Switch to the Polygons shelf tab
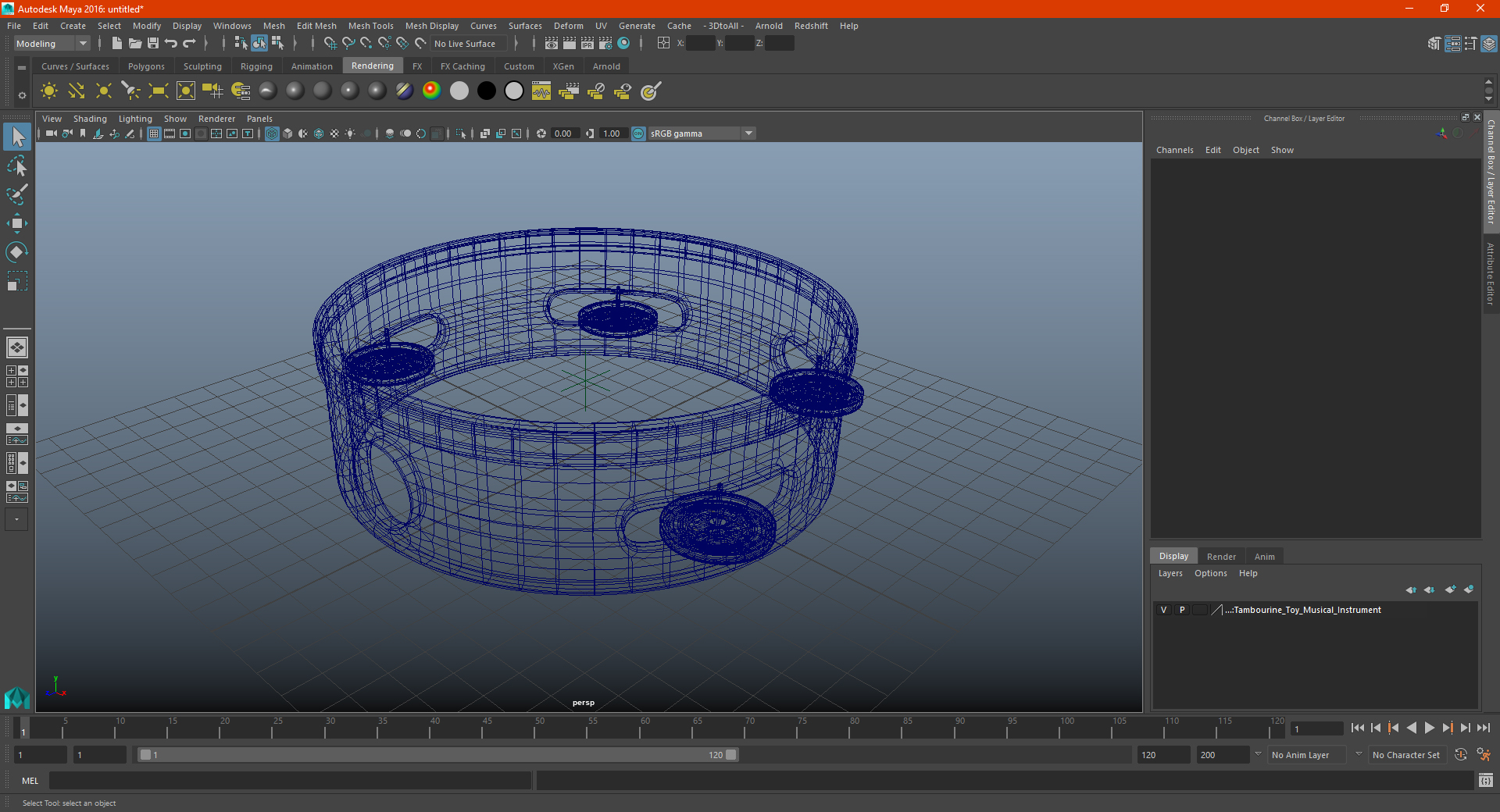Image resolution: width=1500 pixels, height=812 pixels. click(146, 66)
